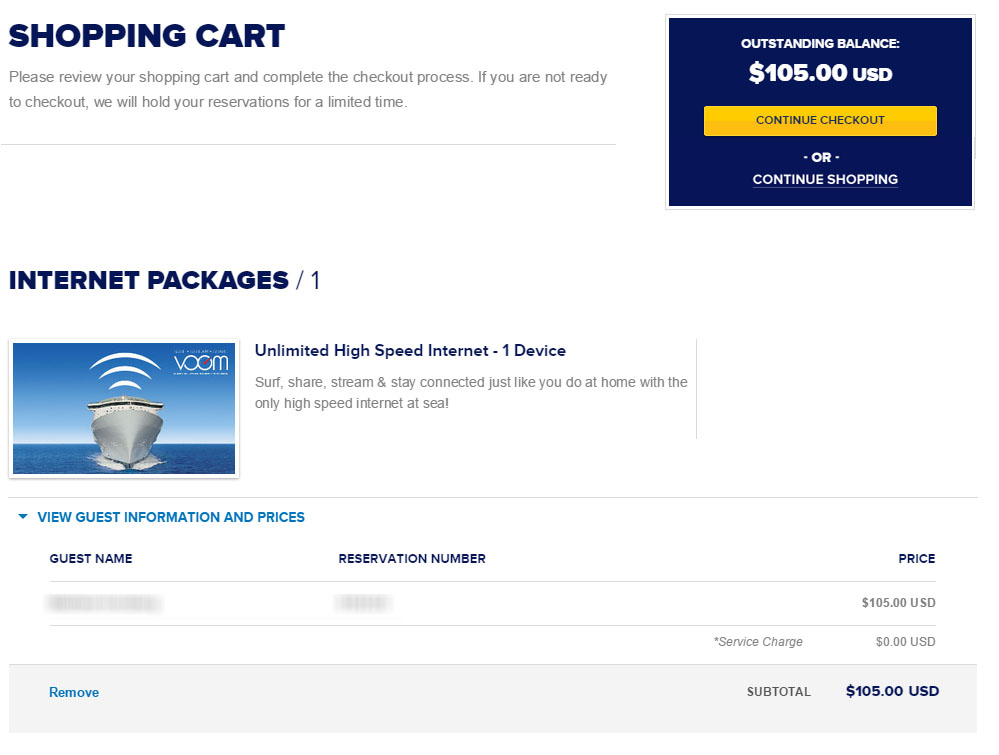Click the blurred reservation number value
This screenshot has width=999, height=755.
(x=363, y=603)
